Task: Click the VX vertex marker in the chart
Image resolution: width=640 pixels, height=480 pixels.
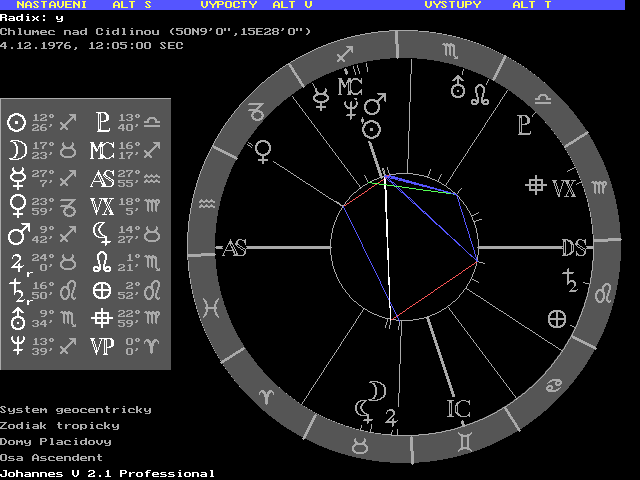Action: point(554,187)
